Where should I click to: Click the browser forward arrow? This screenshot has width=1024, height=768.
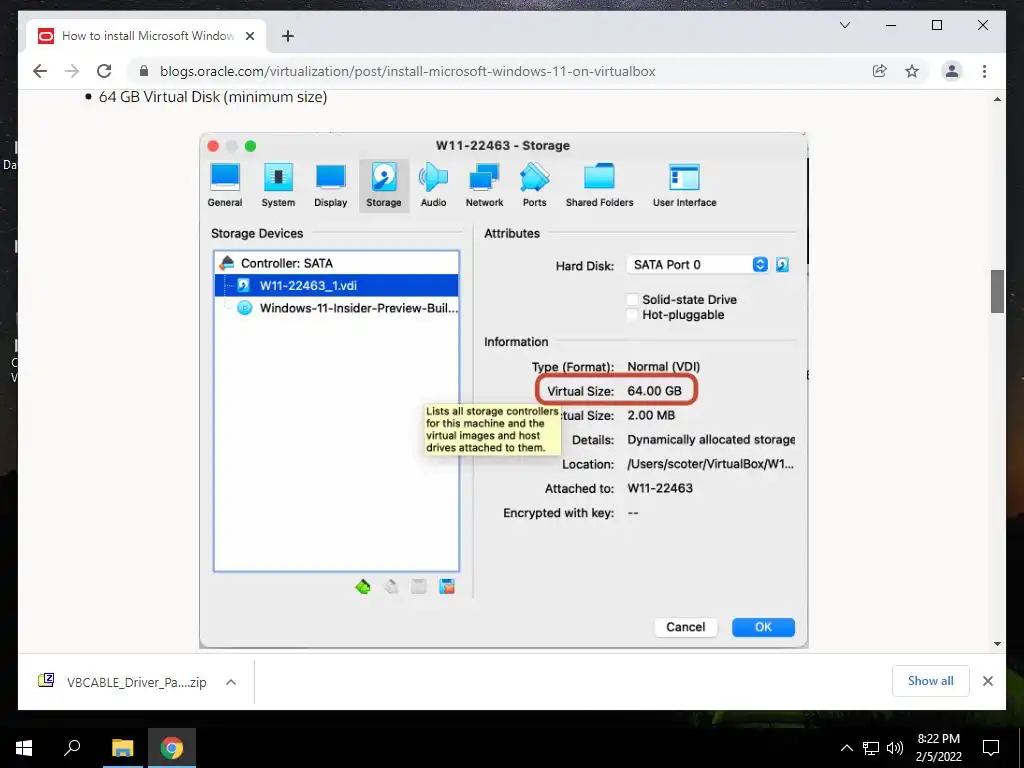[x=72, y=71]
